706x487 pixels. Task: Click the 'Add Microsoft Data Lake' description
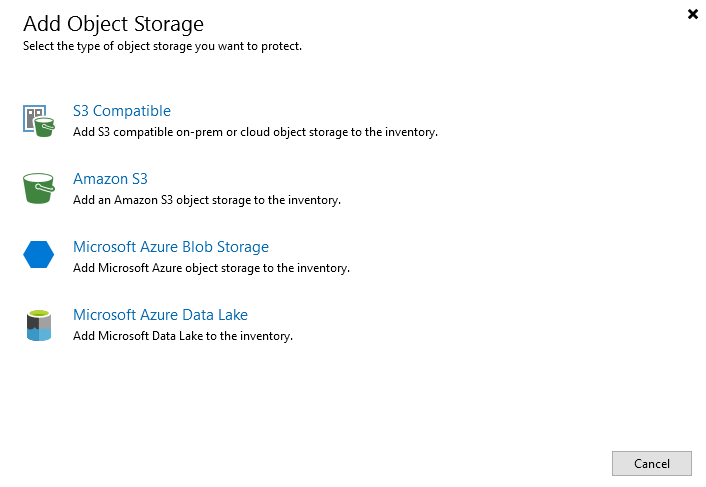point(183,336)
